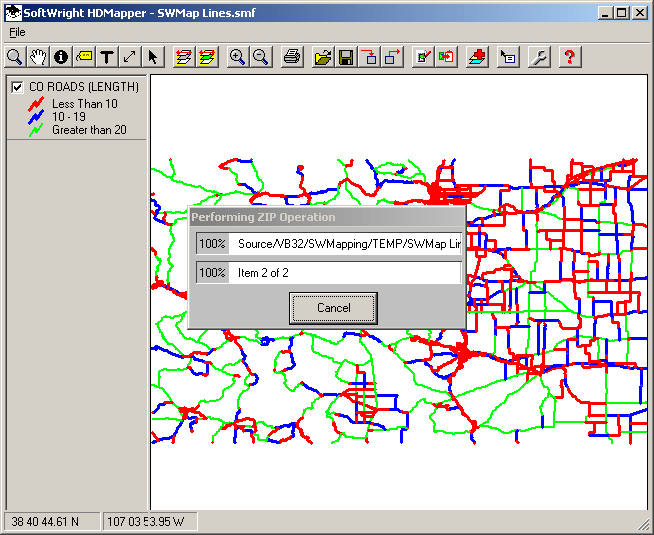The width and height of the screenshot is (654, 535).
Task: Toggle CO ROADS (LENGTH) layer checkbox
Action: pos(17,87)
